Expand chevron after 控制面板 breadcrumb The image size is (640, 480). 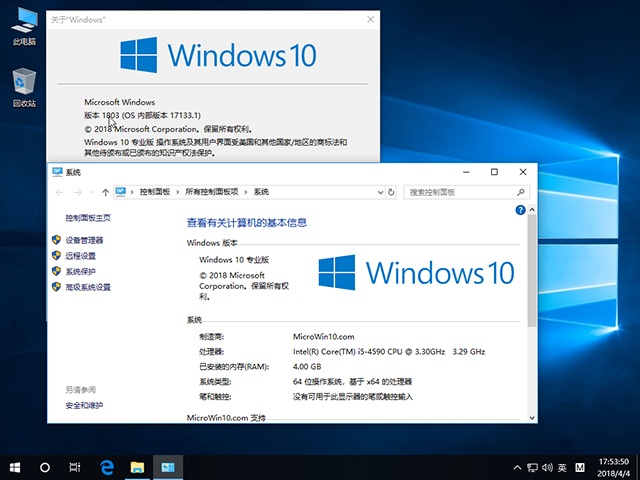tap(178, 192)
